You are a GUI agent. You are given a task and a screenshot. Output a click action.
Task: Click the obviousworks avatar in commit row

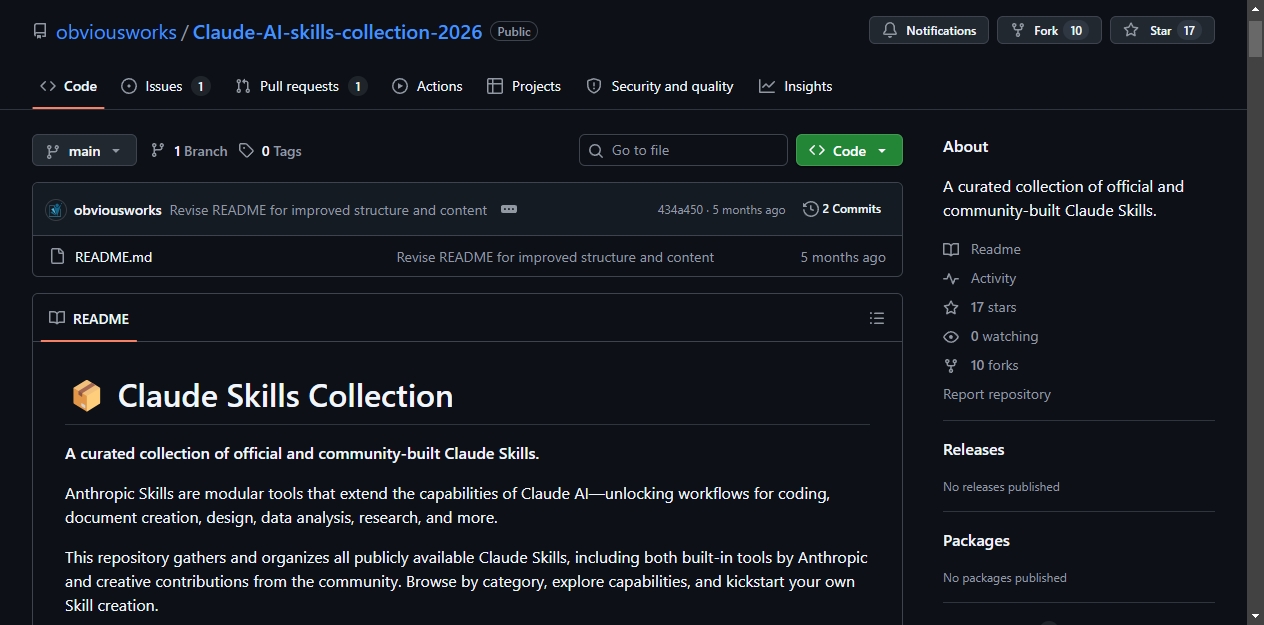click(55, 210)
